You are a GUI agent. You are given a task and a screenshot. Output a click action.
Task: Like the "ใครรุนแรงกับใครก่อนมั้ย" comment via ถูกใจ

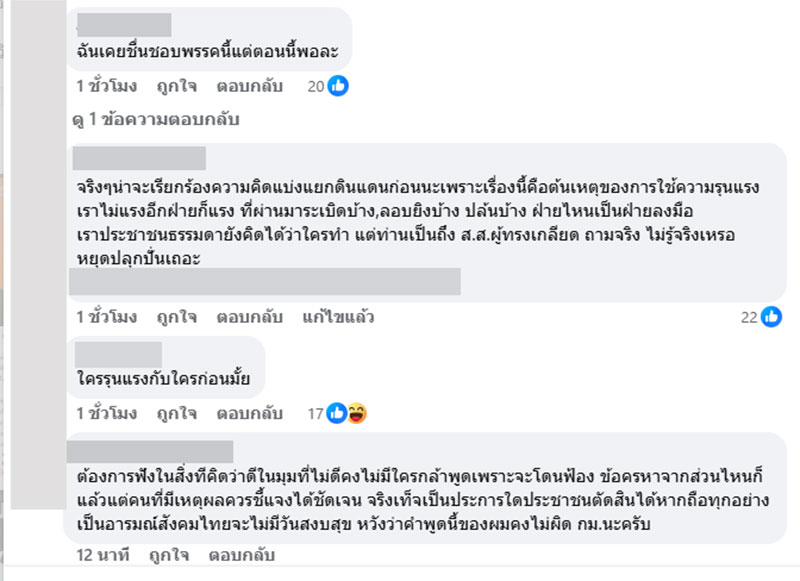click(174, 413)
